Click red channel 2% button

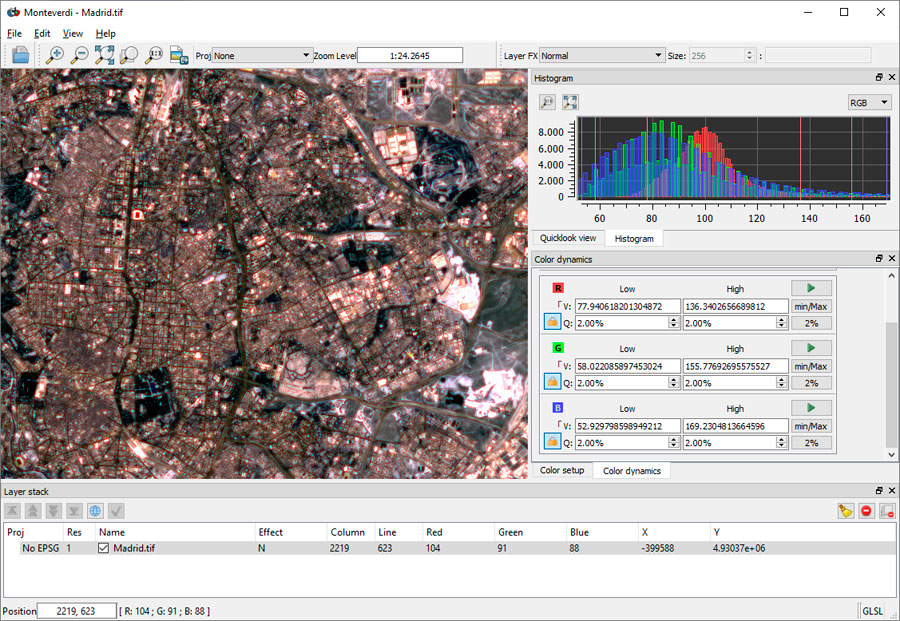coord(811,323)
